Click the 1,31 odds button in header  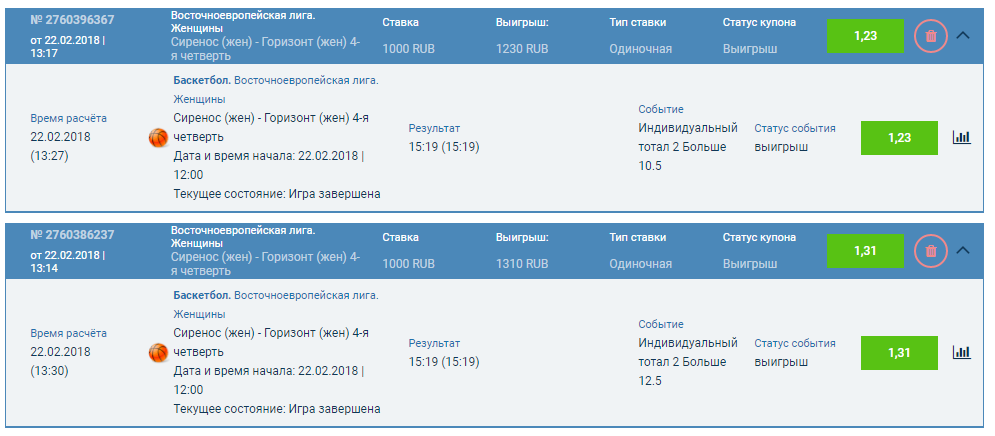865,250
